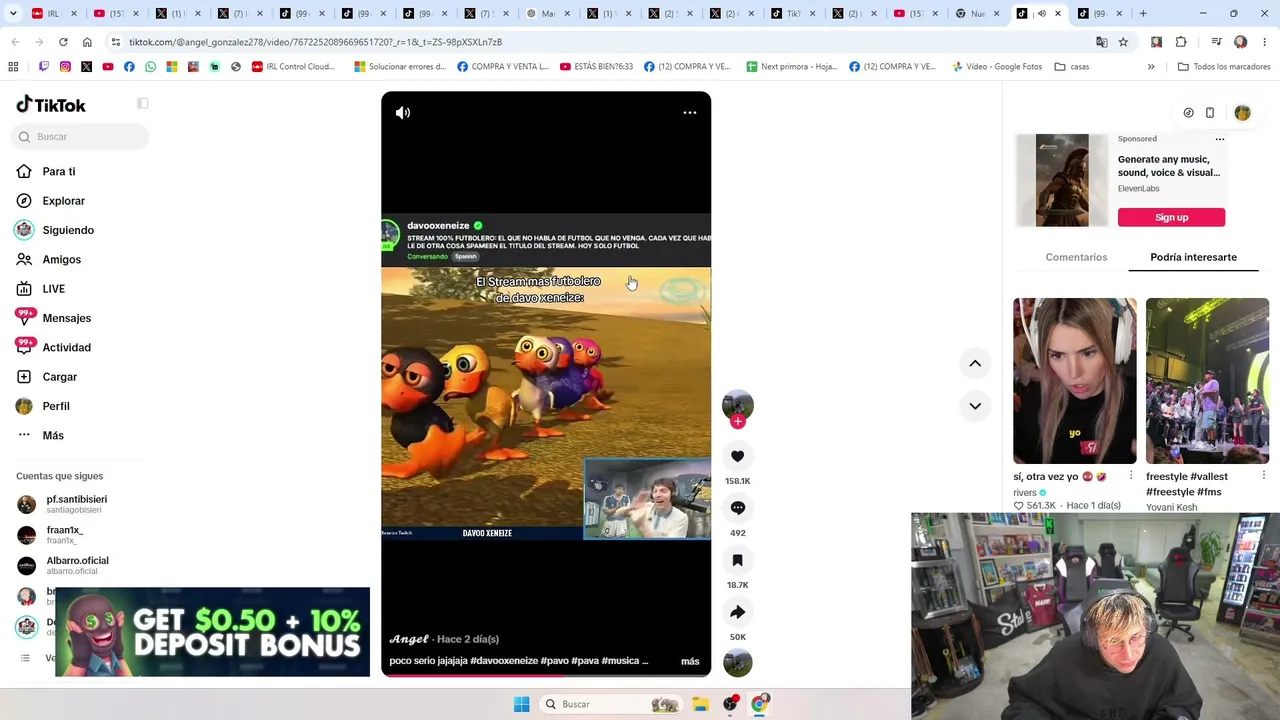Click the translate page icon
Viewport: 1280px width, 720px height.
click(1101, 42)
